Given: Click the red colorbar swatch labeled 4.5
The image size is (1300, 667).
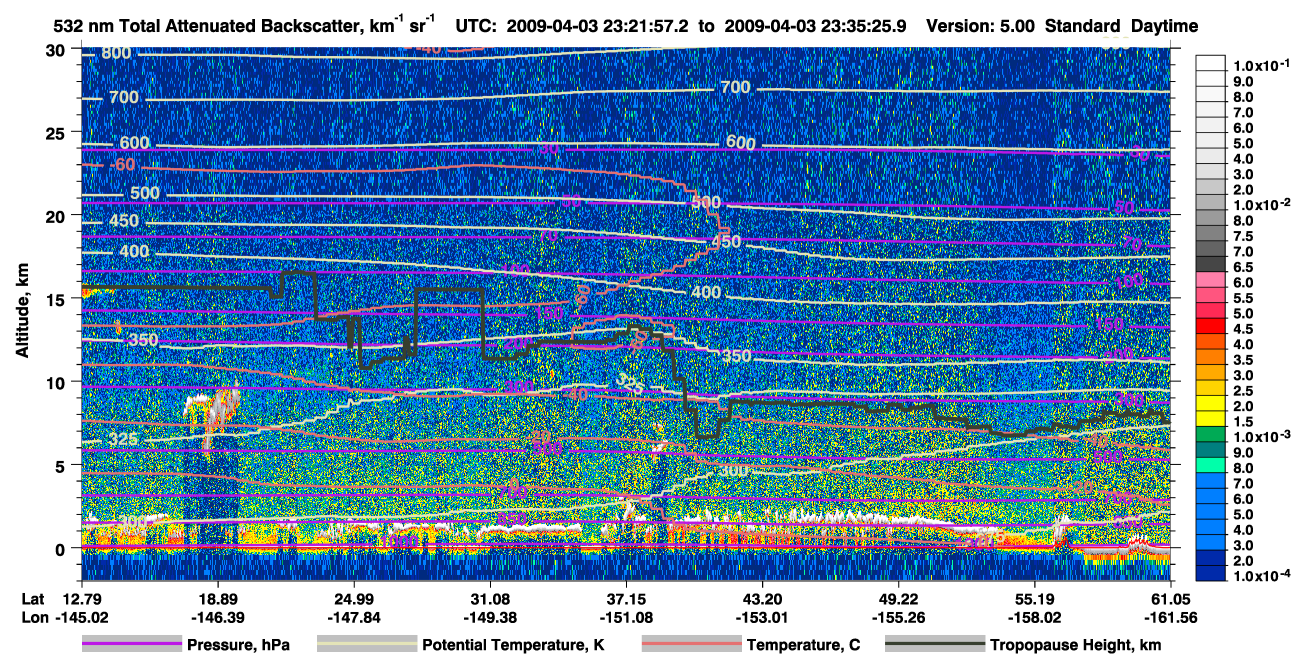Looking at the screenshot, I should (x=1211, y=326).
